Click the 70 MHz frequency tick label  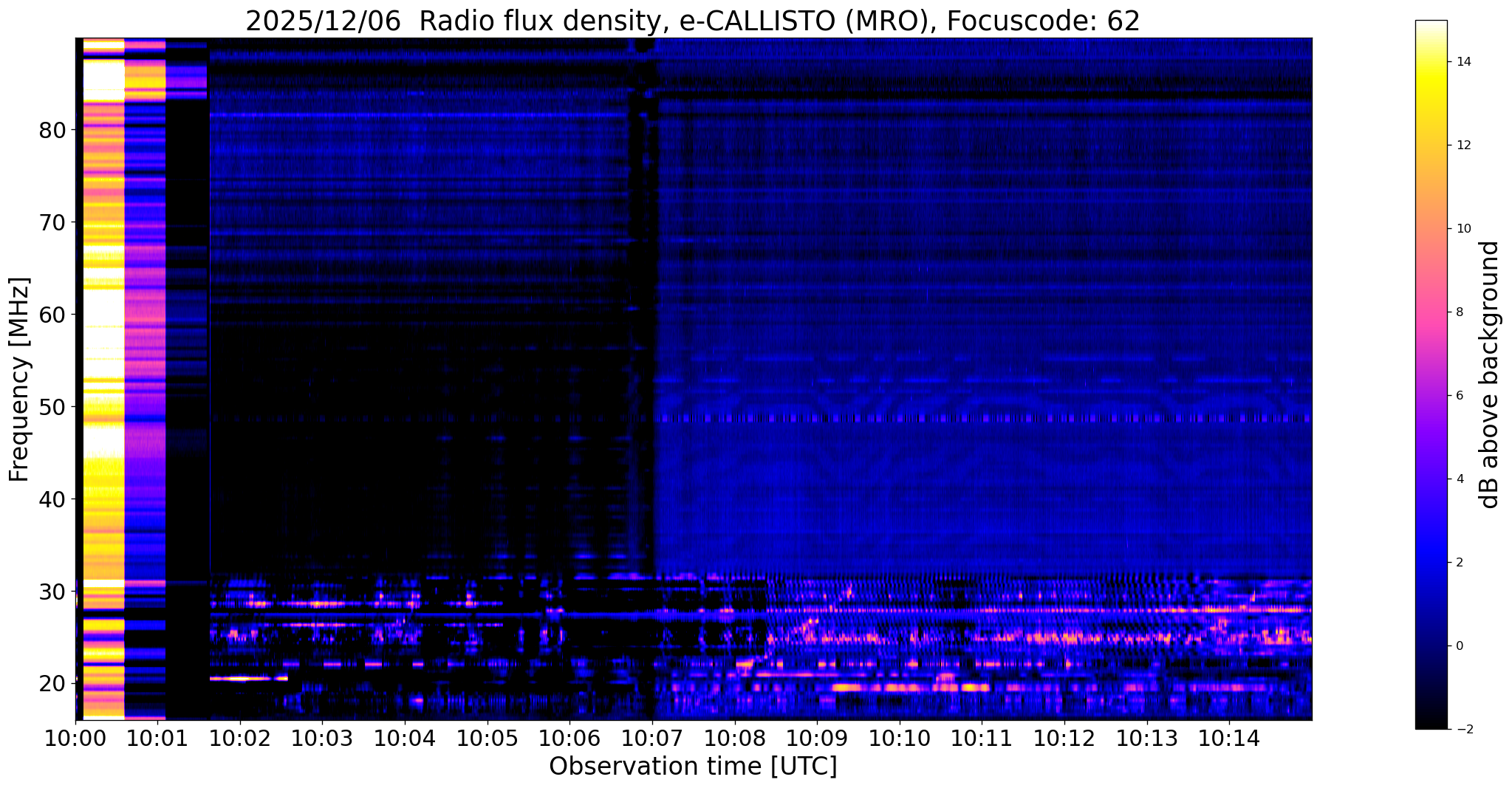point(52,223)
